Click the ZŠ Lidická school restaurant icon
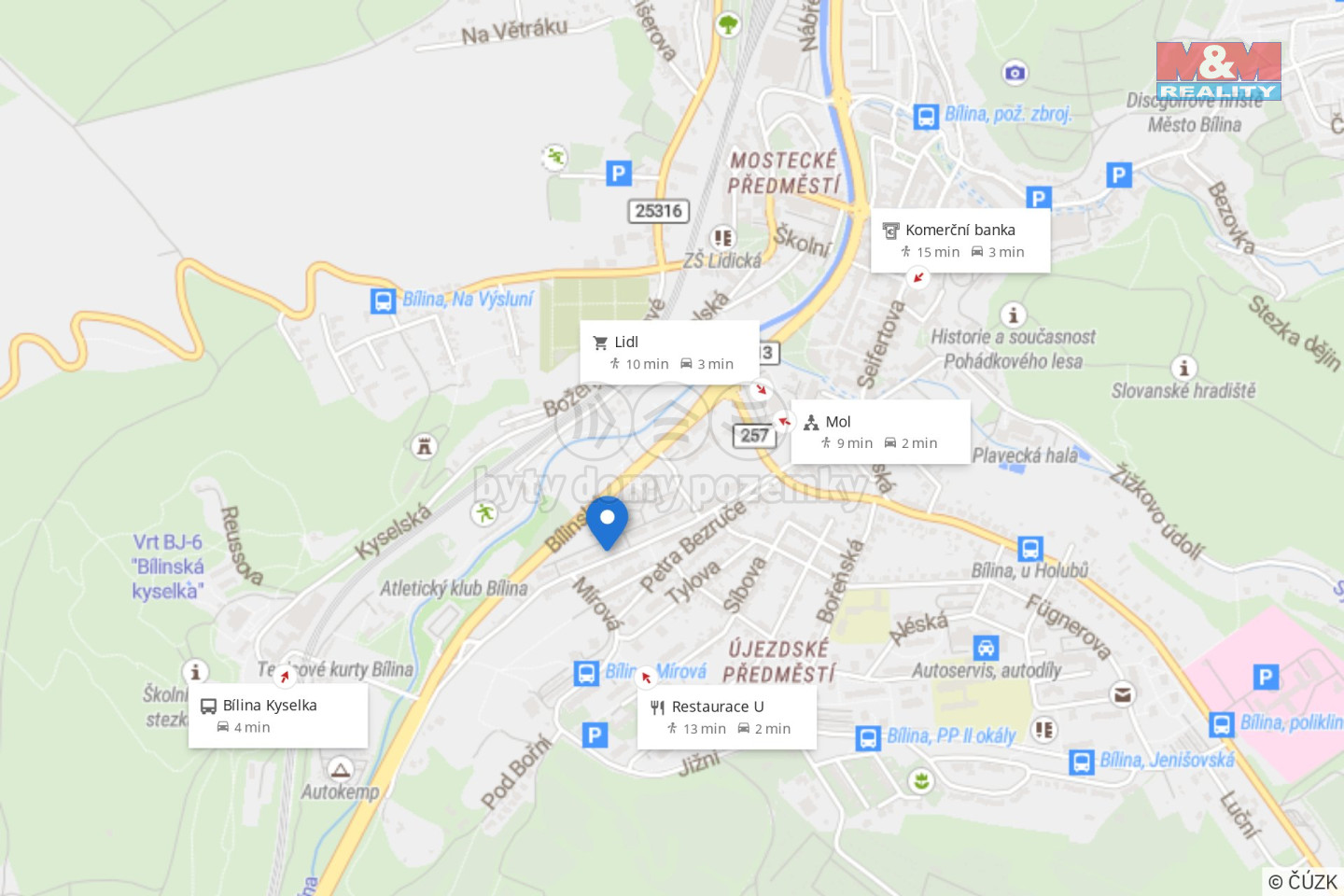This screenshot has height=896, width=1344. pyautogui.click(x=723, y=237)
